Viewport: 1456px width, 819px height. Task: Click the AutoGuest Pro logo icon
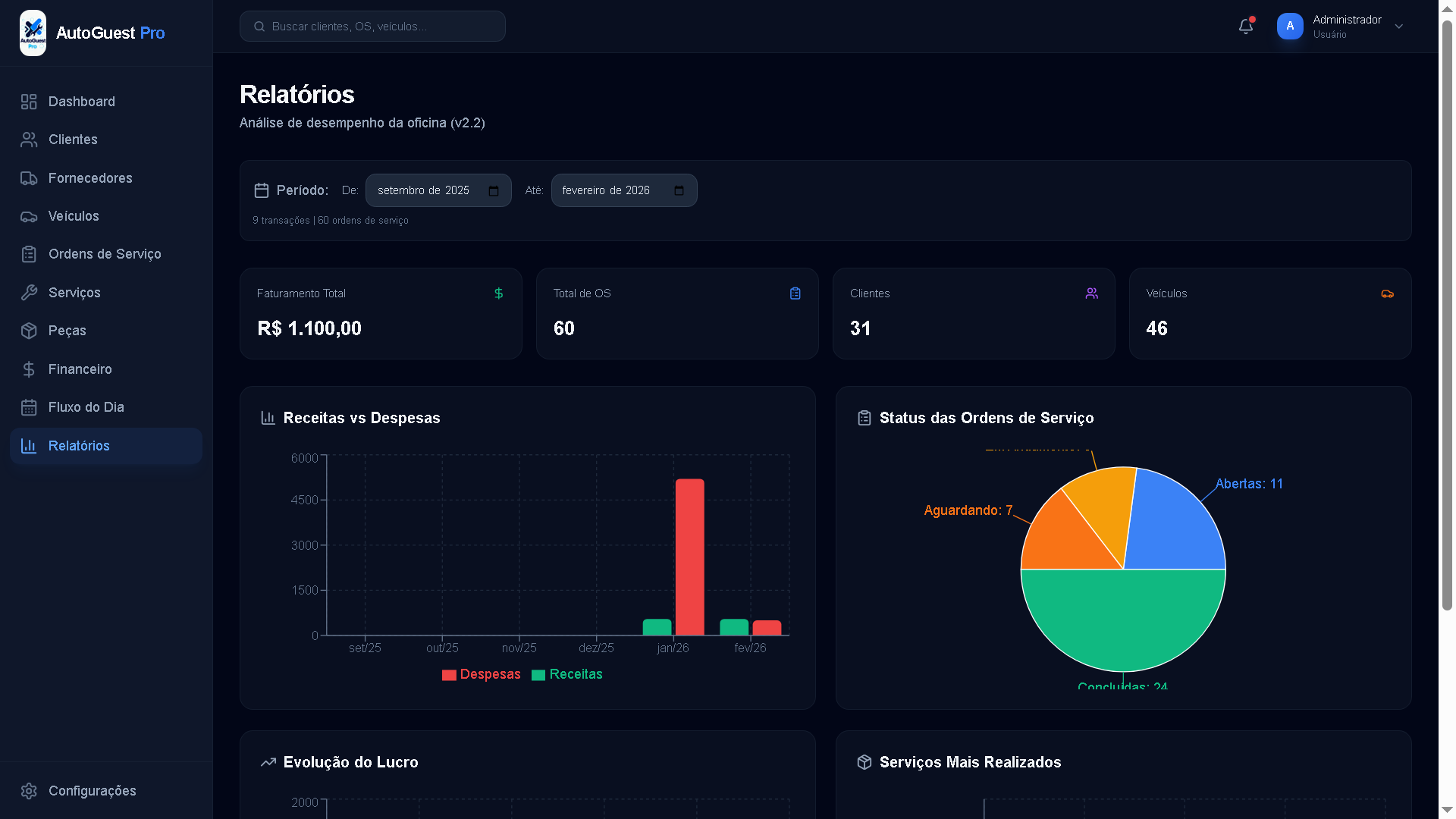click(x=33, y=33)
